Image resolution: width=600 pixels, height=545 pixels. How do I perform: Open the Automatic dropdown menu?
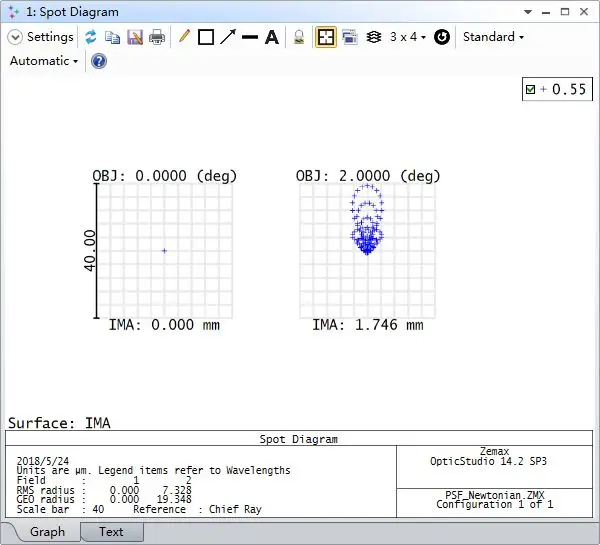click(44, 61)
